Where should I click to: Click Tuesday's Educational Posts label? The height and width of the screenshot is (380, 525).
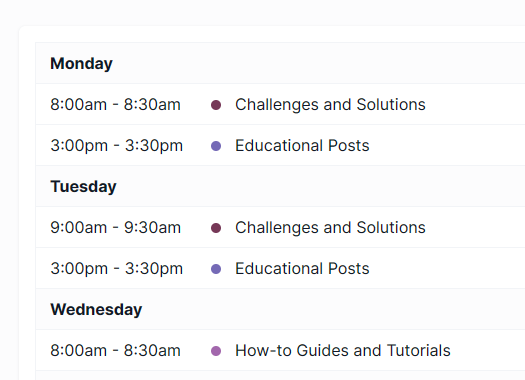point(302,269)
